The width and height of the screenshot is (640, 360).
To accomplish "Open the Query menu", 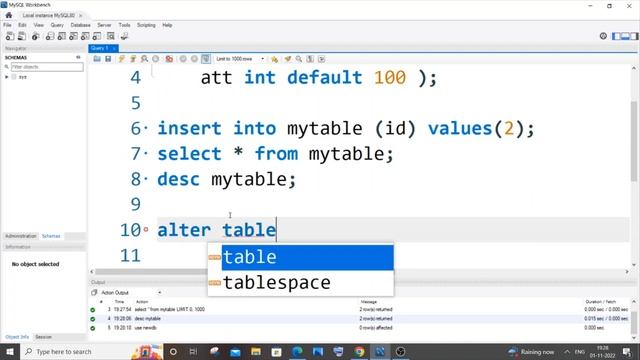I will (x=57, y=25).
